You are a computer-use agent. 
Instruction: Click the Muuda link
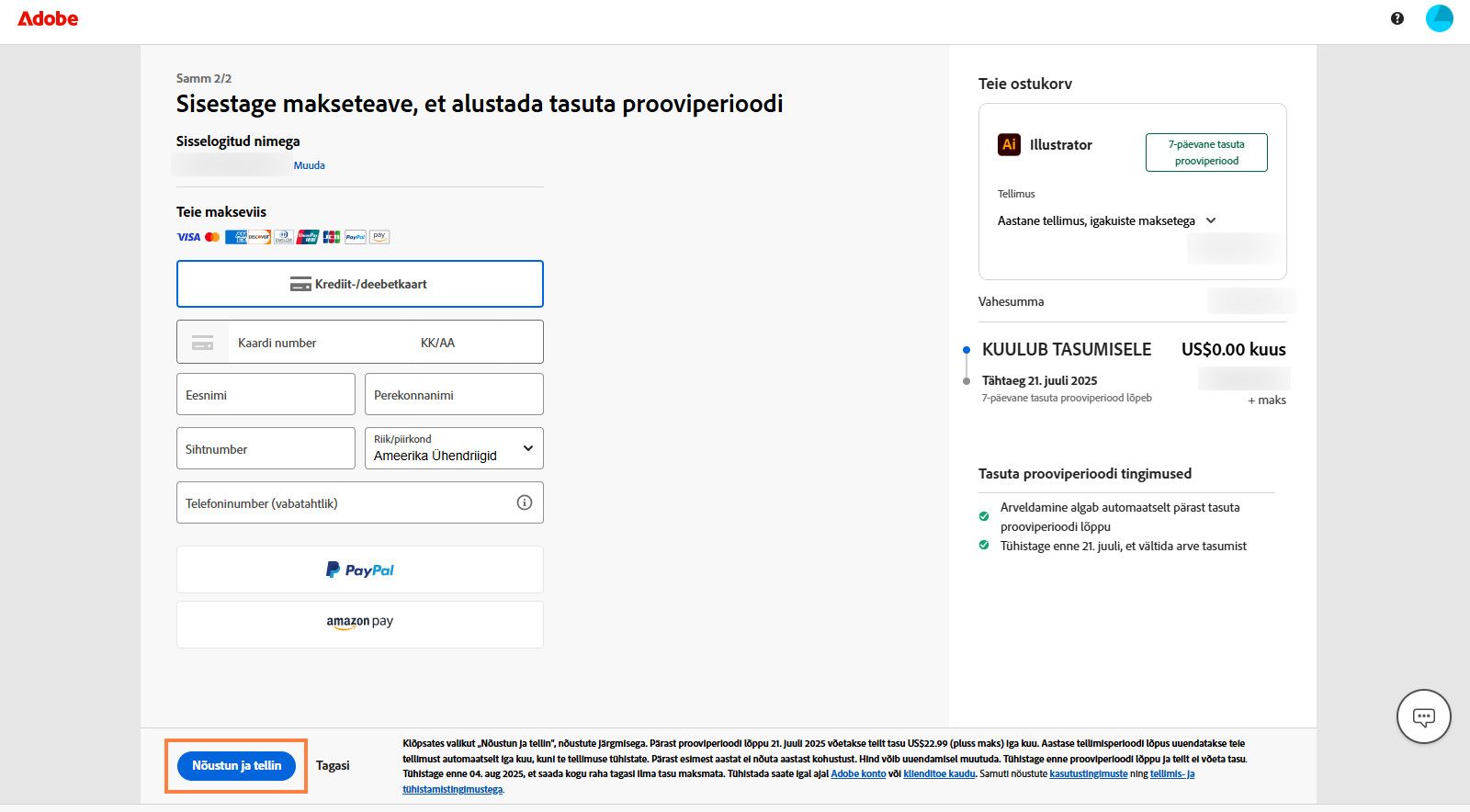(309, 165)
